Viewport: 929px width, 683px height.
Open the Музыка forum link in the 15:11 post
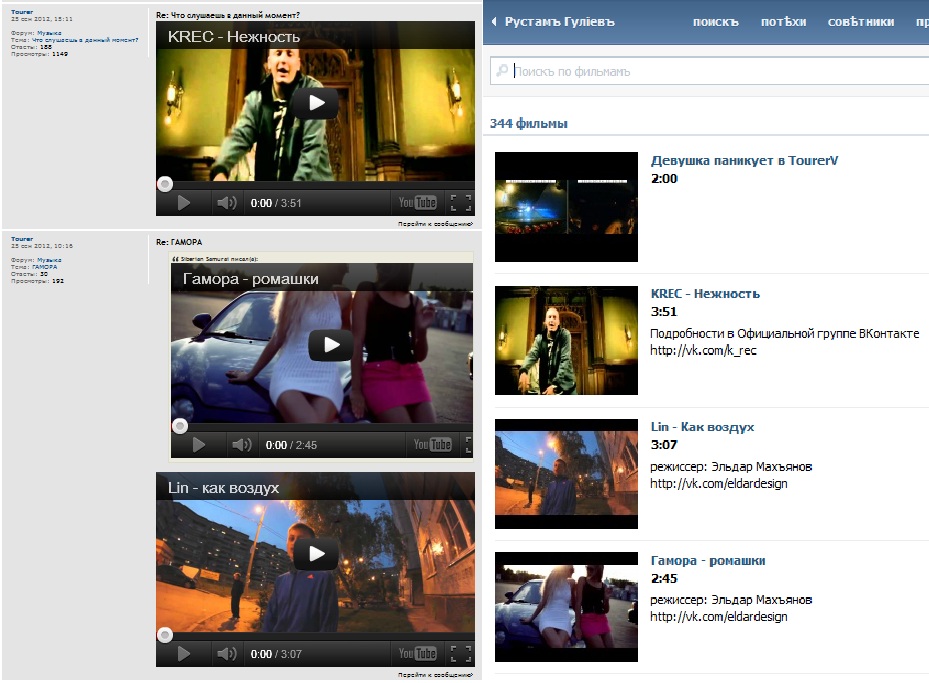tap(49, 33)
